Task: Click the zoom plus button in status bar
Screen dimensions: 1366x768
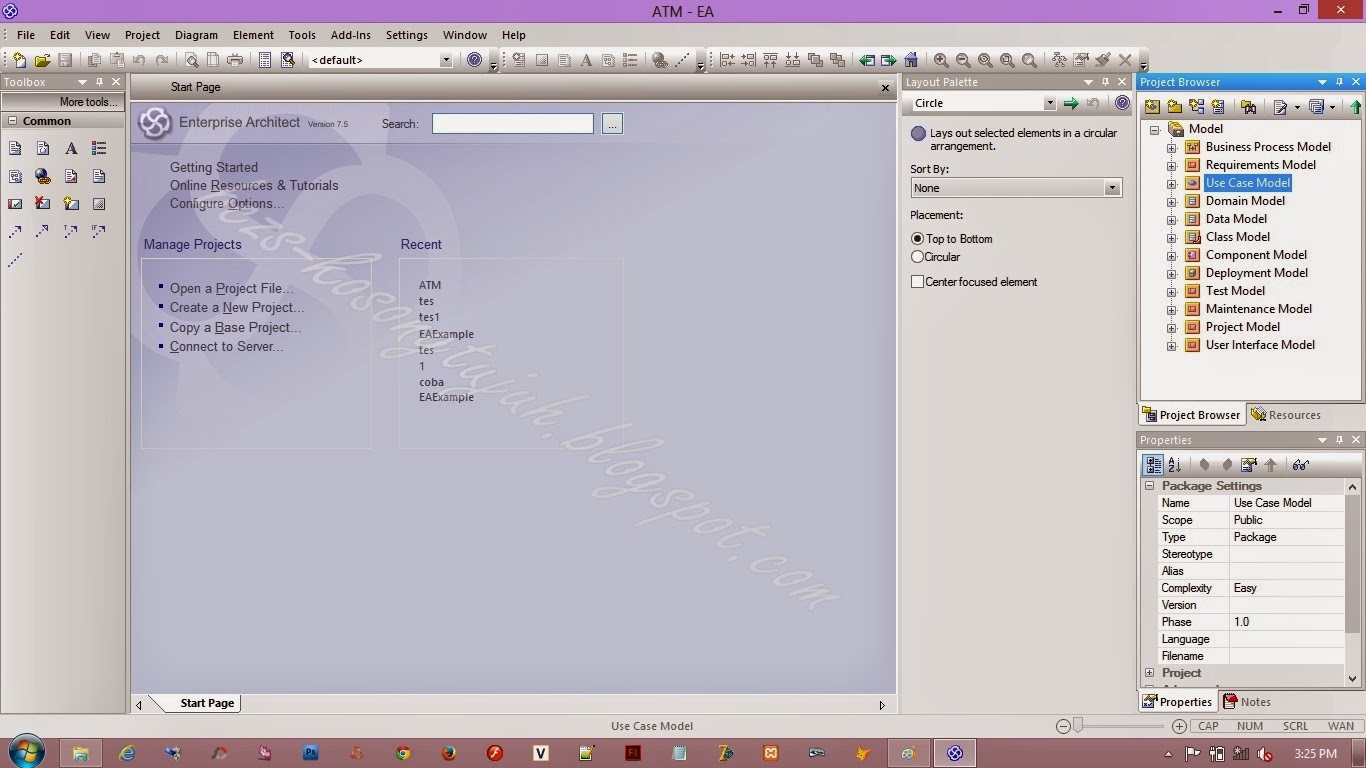Action: (1179, 726)
